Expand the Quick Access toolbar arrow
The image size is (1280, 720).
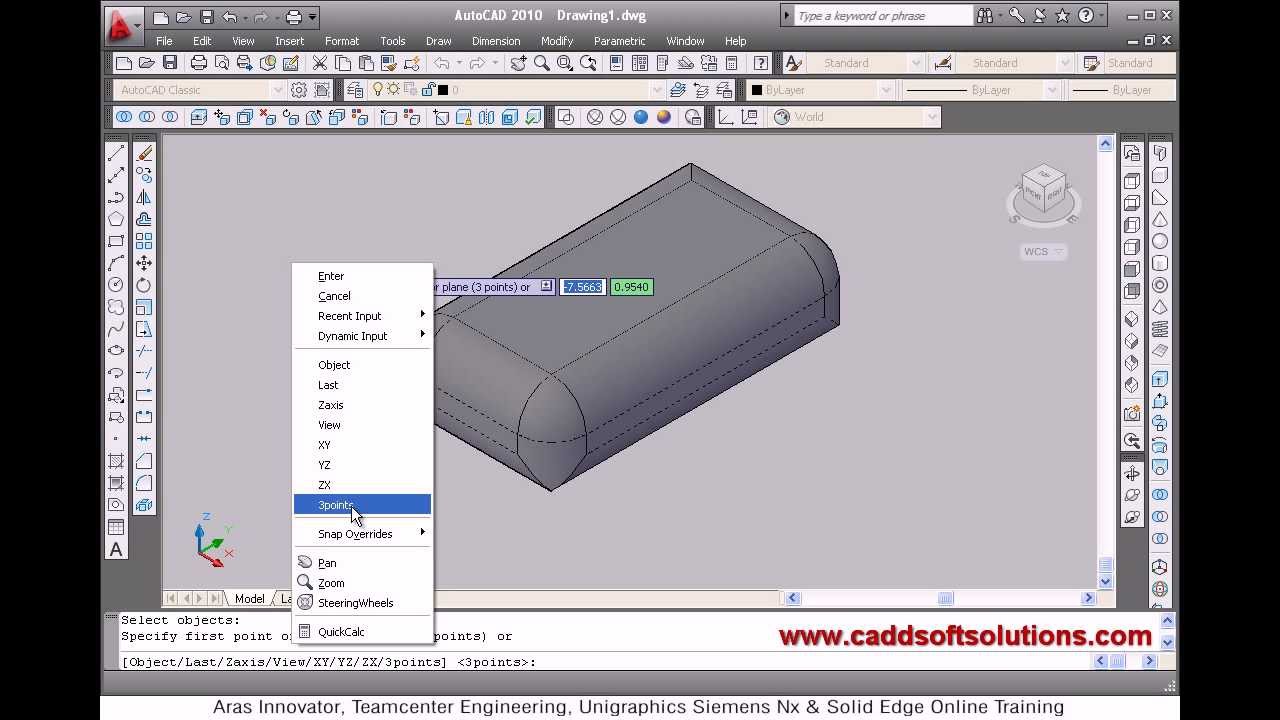click(313, 17)
